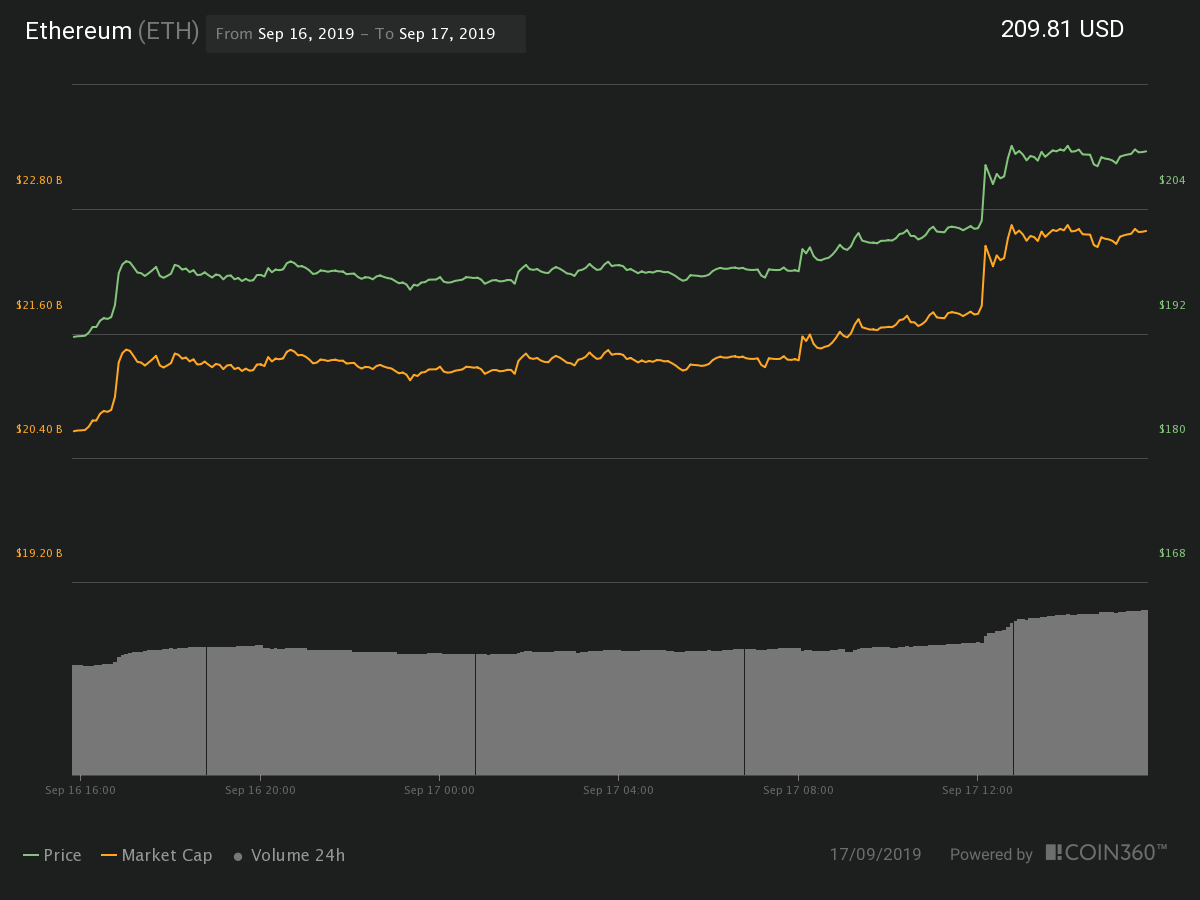Image resolution: width=1200 pixels, height=900 pixels.
Task: Click the COIN360 logo
Action: (x=1106, y=853)
